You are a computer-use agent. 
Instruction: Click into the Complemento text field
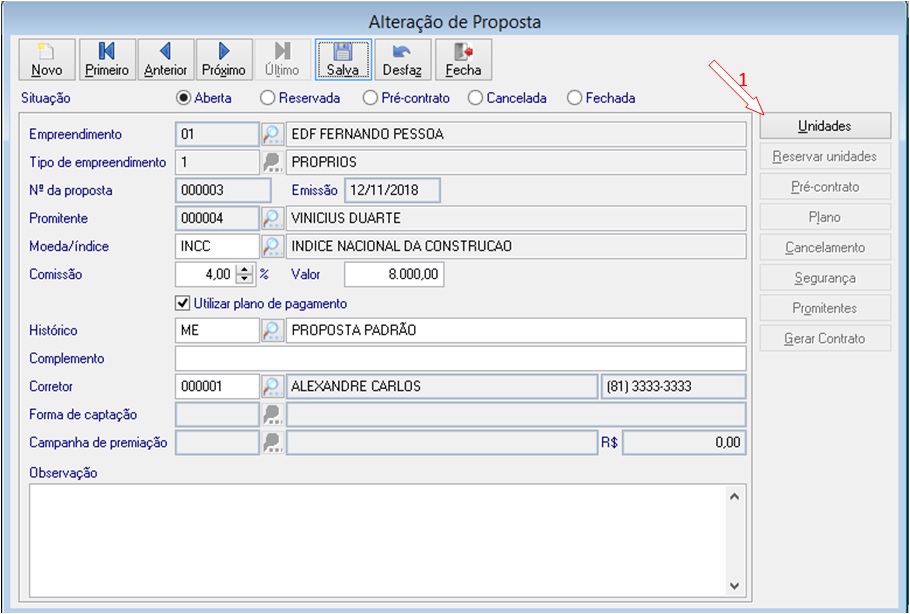[x=460, y=359]
